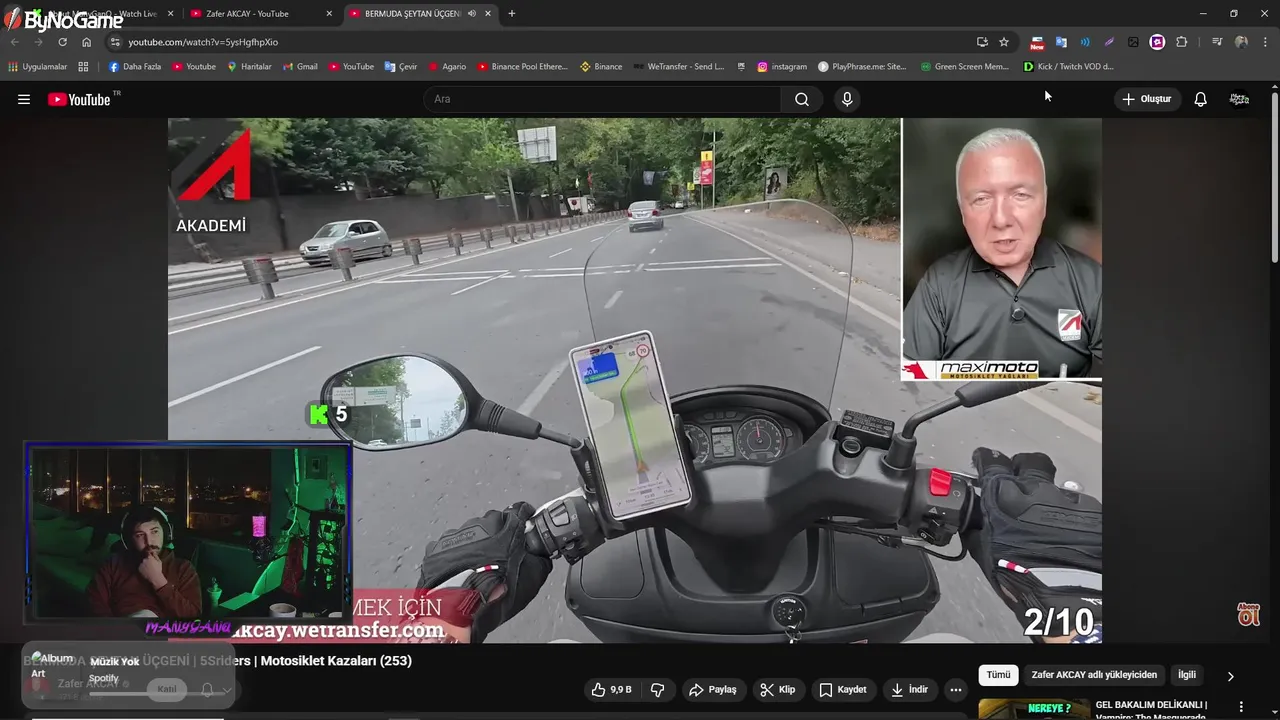This screenshot has width=1280, height=720.
Task: Open the Çevir bookmark
Action: click(x=401, y=67)
